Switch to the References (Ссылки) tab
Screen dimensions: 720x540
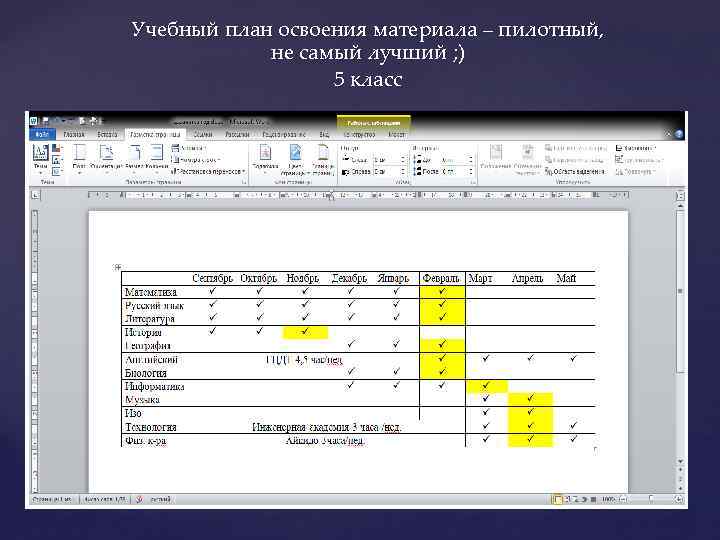[202, 134]
